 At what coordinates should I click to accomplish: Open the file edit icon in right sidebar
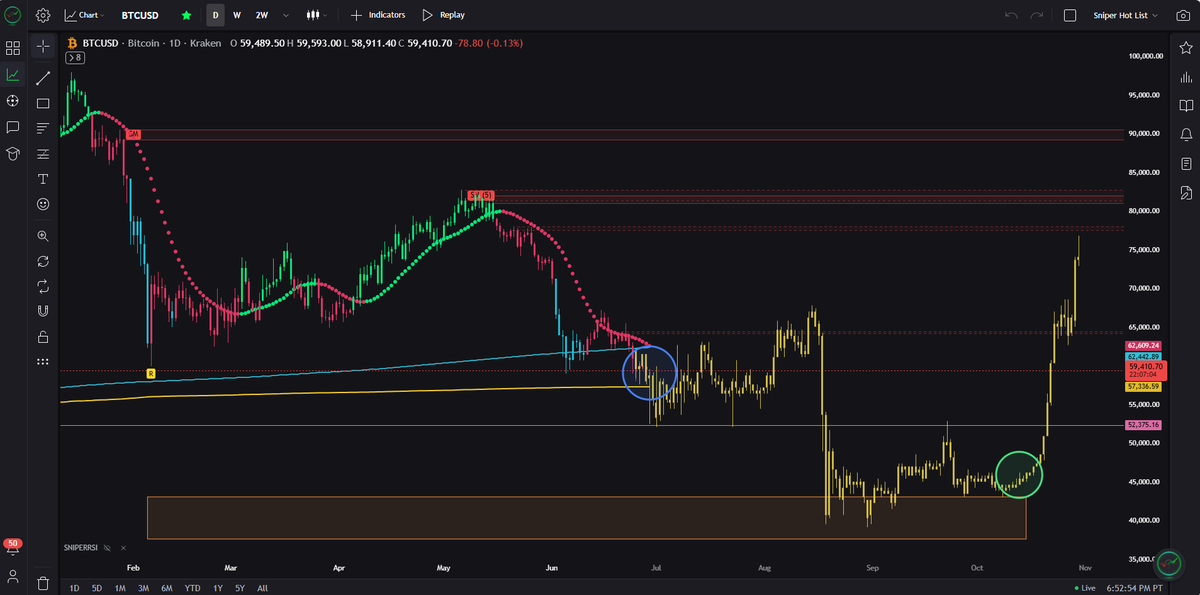click(x=1186, y=192)
